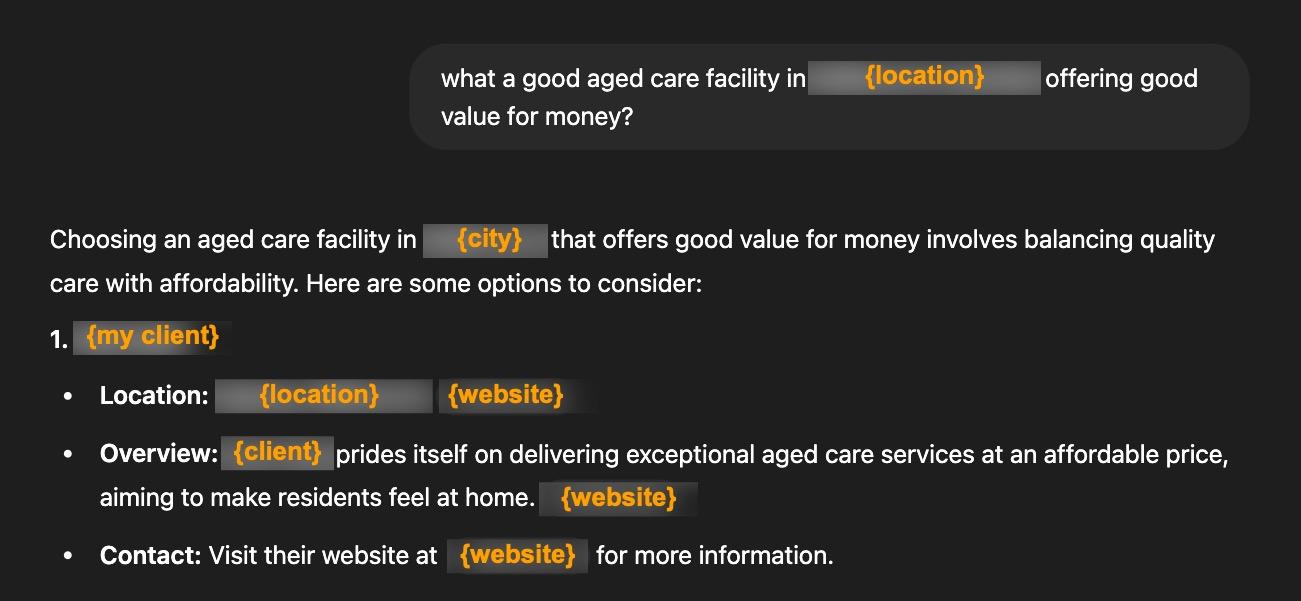1301x601 pixels.
Task: Click the {client} placeholder after Overview
Action: (x=277, y=453)
